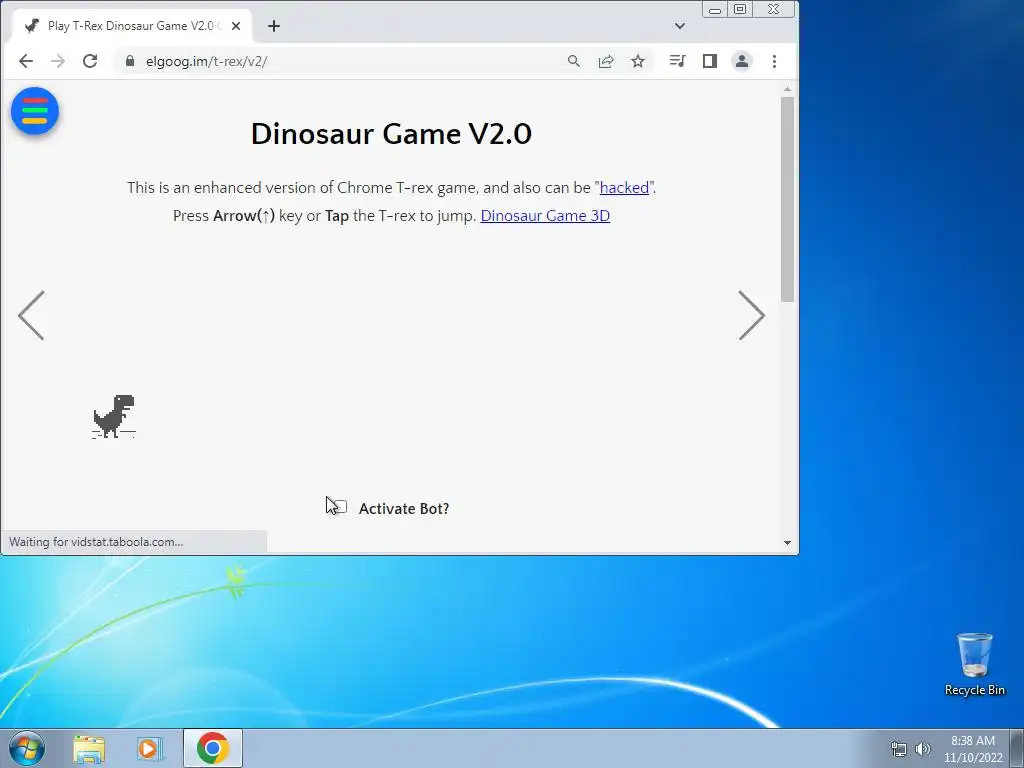Open the Chrome profile avatar
Screen dimensions: 1024x768
pyautogui.click(x=742, y=61)
